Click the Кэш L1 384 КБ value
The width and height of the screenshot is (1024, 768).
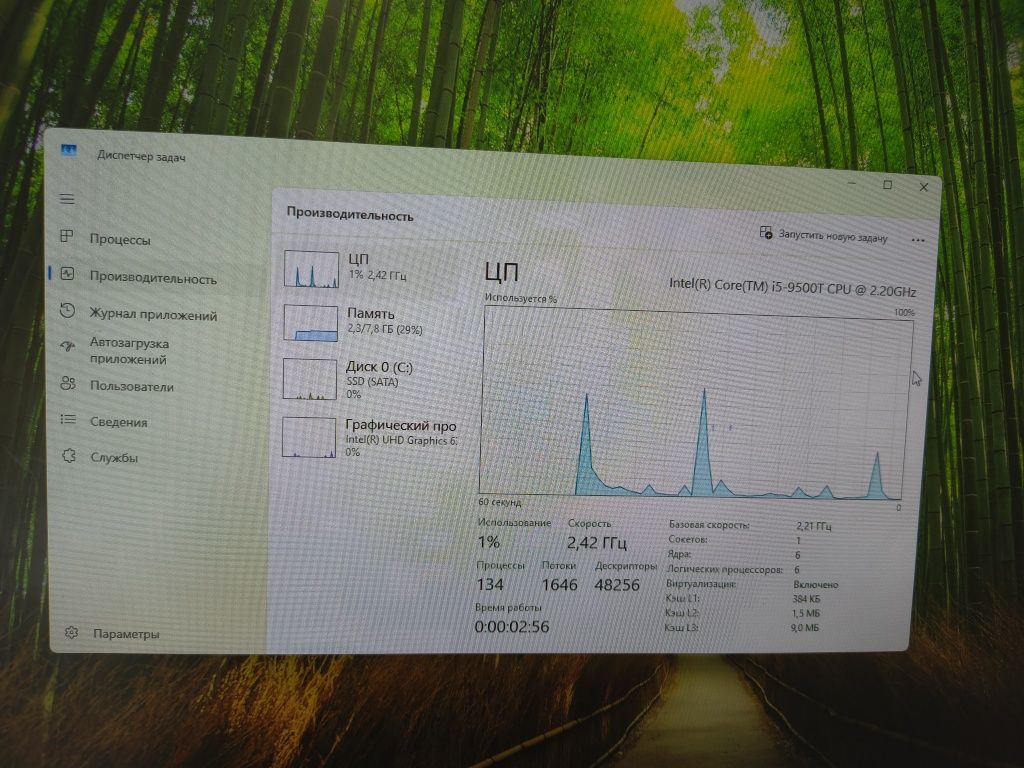pyautogui.click(x=806, y=599)
